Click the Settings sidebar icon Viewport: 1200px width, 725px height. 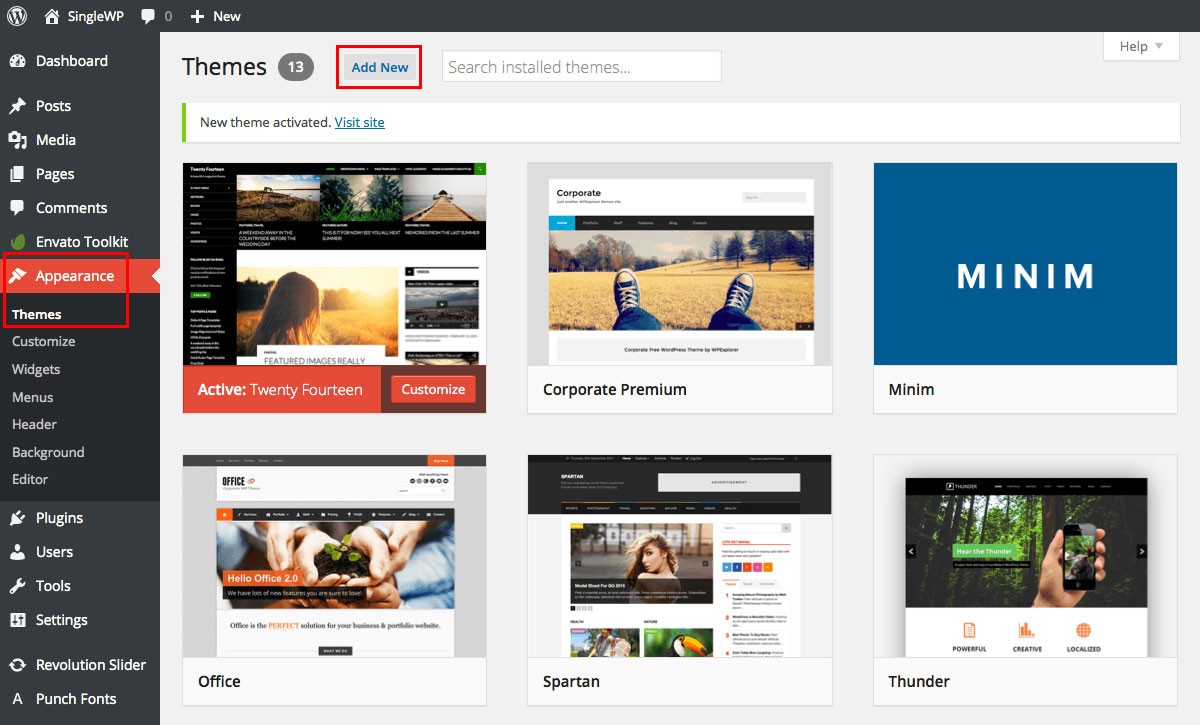(20, 619)
